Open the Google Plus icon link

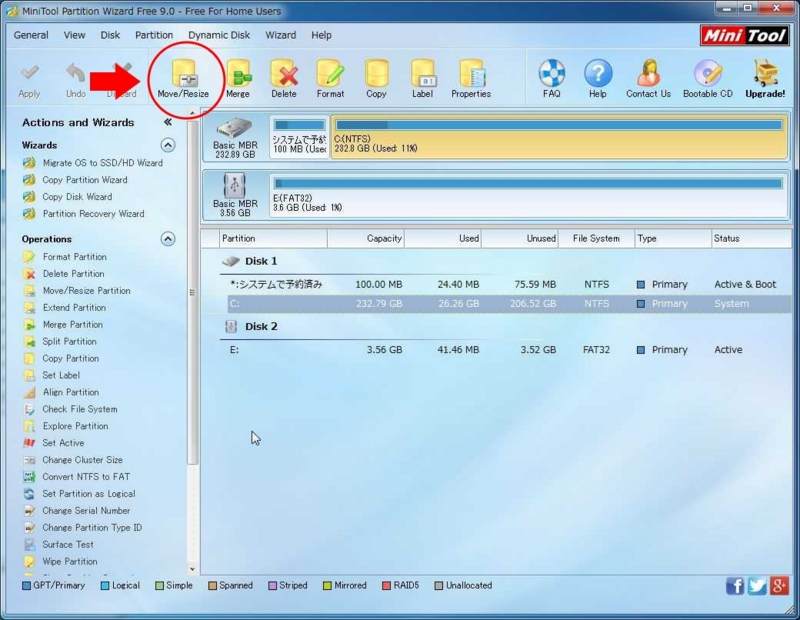tap(780, 586)
